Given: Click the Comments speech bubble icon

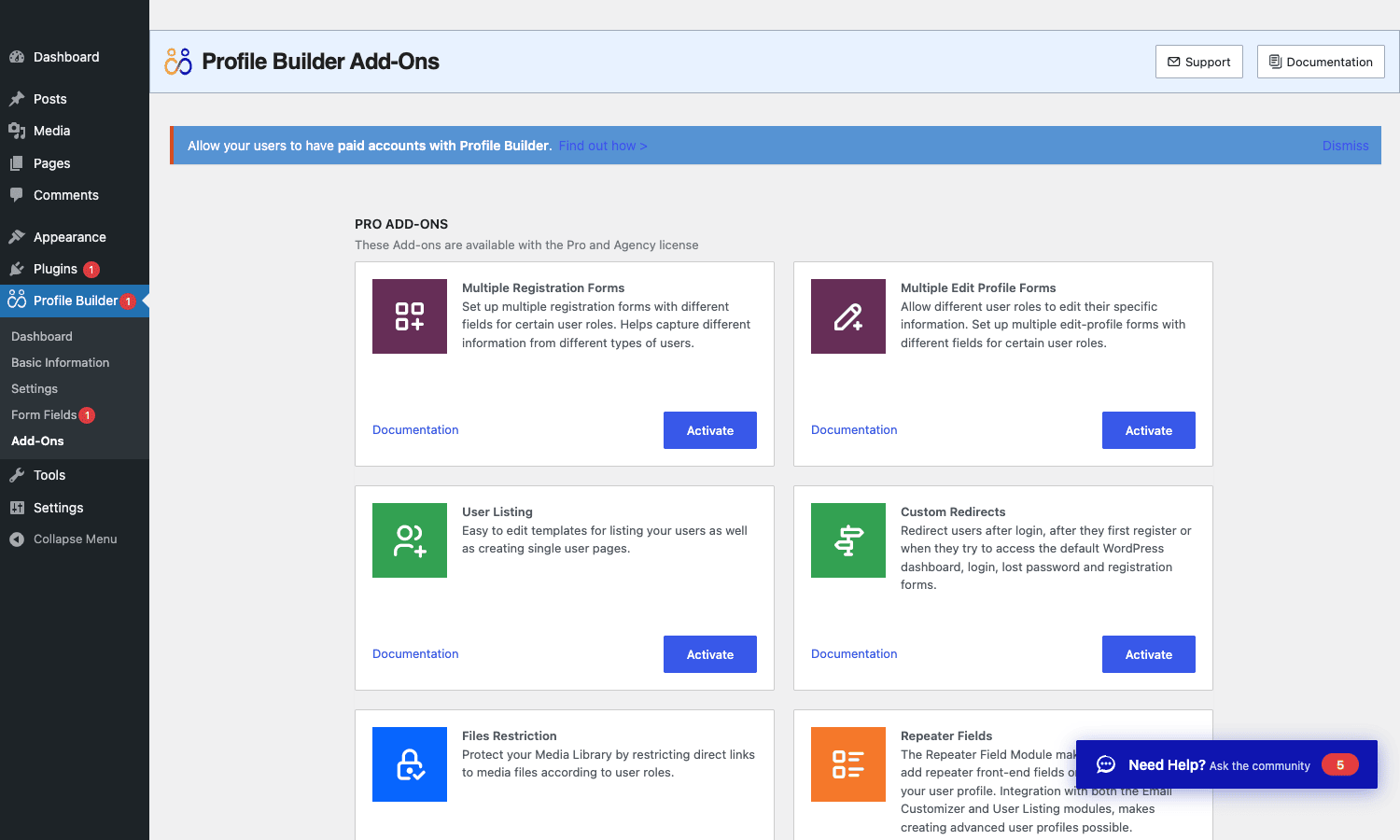Looking at the screenshot, I should [x=17, y=195].
